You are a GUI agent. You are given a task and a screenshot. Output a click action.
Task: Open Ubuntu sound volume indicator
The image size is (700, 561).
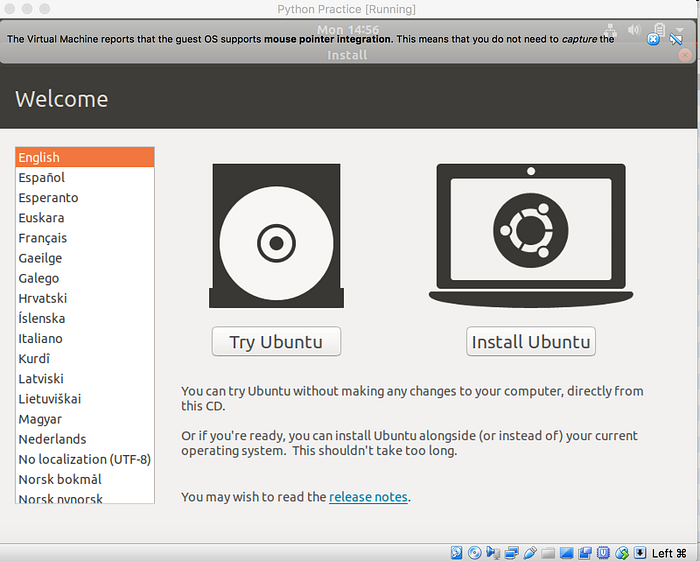[x=633, y=29]
